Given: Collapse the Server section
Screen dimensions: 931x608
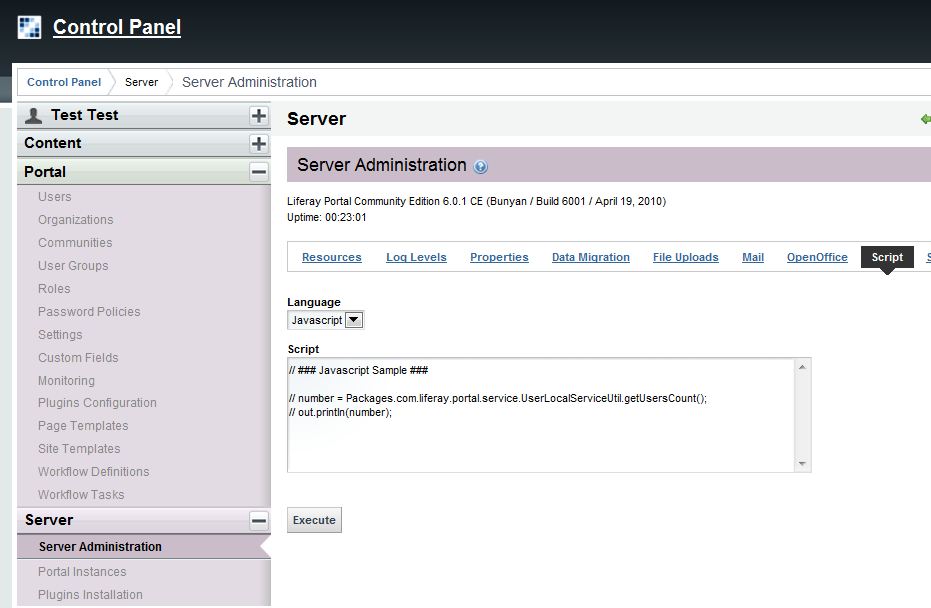Looking at the screenshot, I should (x=259, y=520).
